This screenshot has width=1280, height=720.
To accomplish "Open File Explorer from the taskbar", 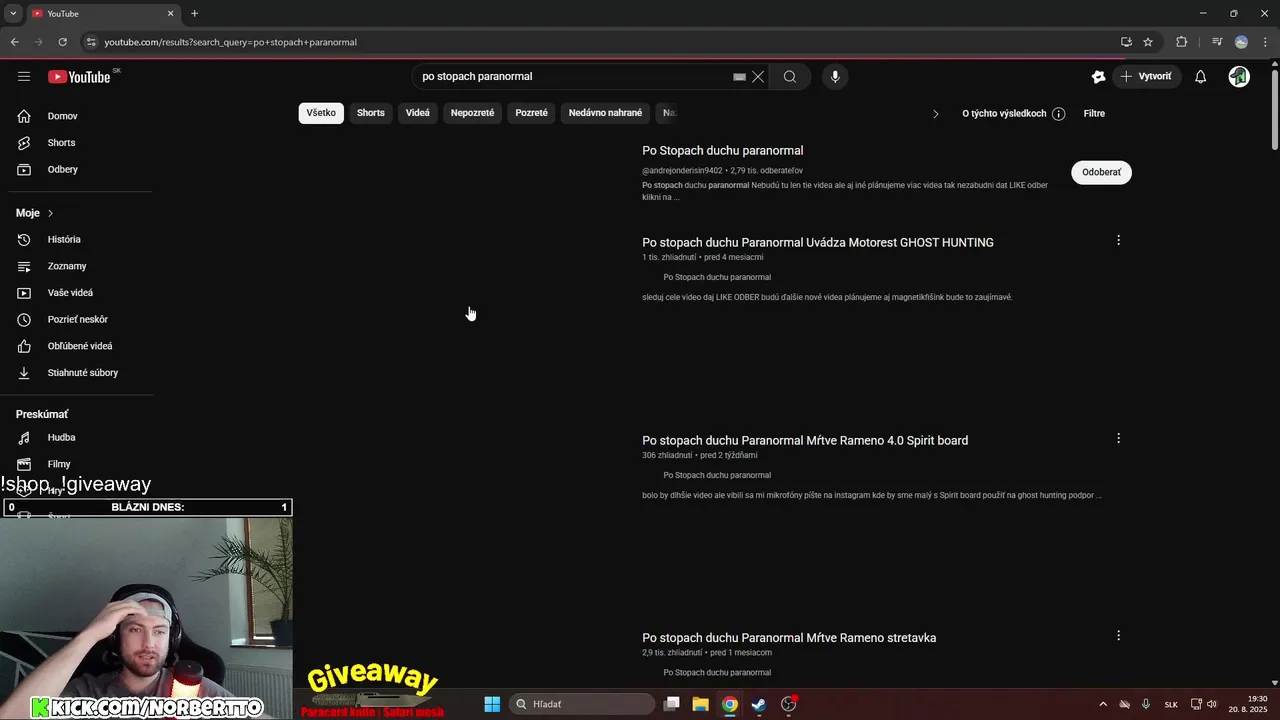I will [x=700, y=704].
